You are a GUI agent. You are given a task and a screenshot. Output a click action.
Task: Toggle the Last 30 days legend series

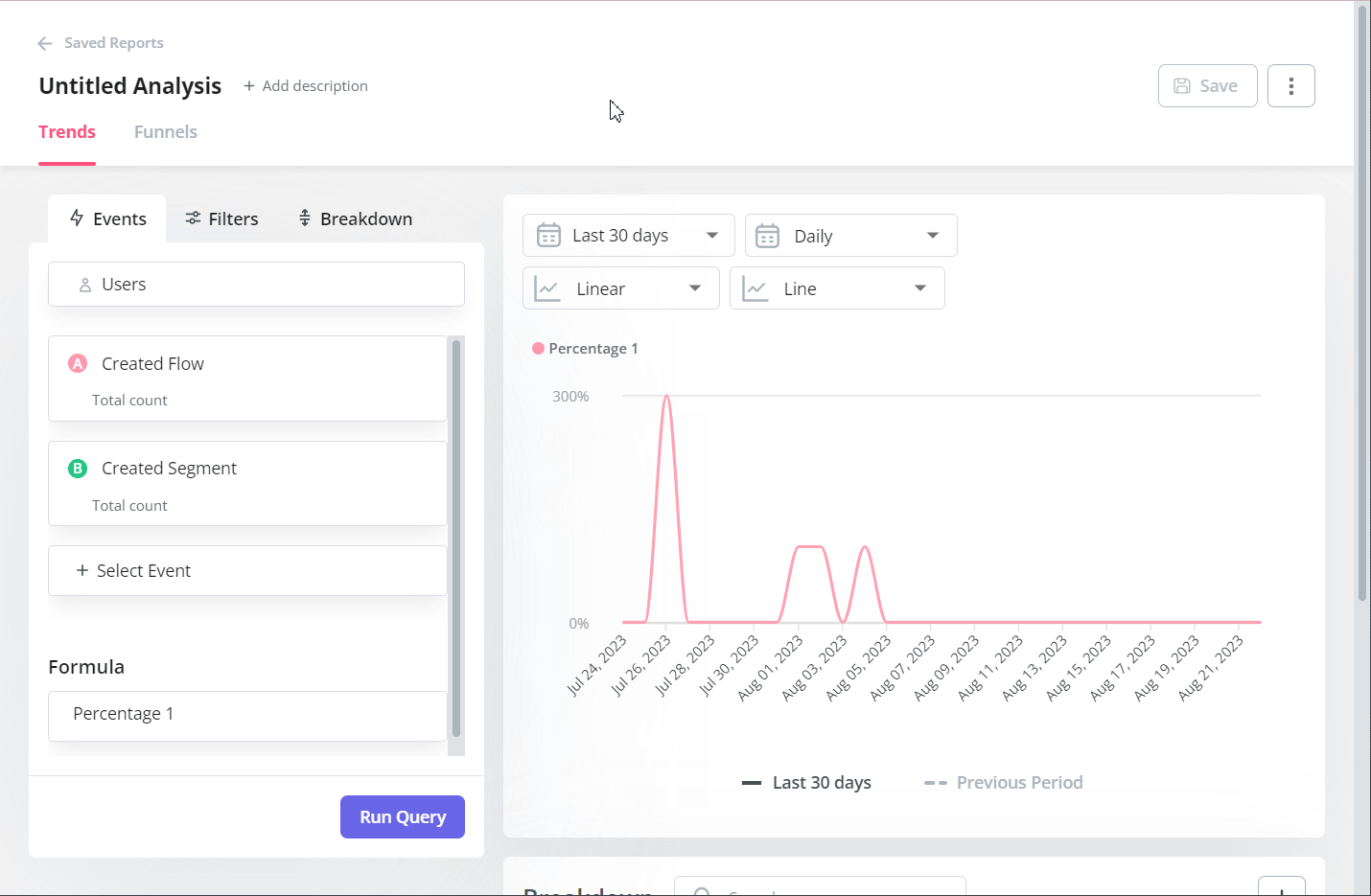806,783
